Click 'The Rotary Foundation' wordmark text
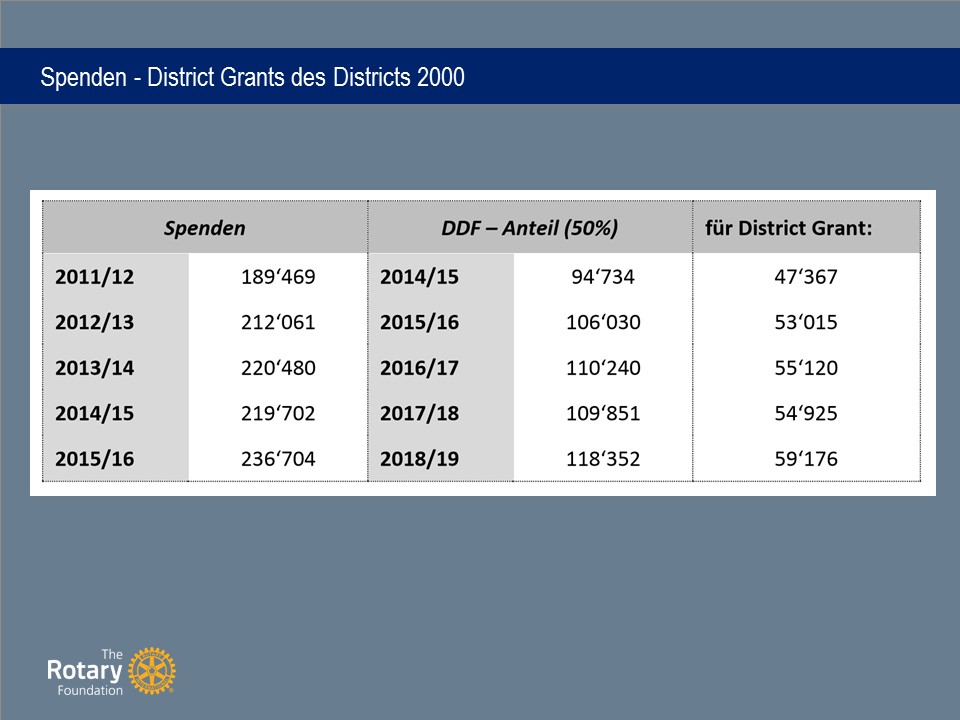The image size is (960, 720). pos(85,672)
